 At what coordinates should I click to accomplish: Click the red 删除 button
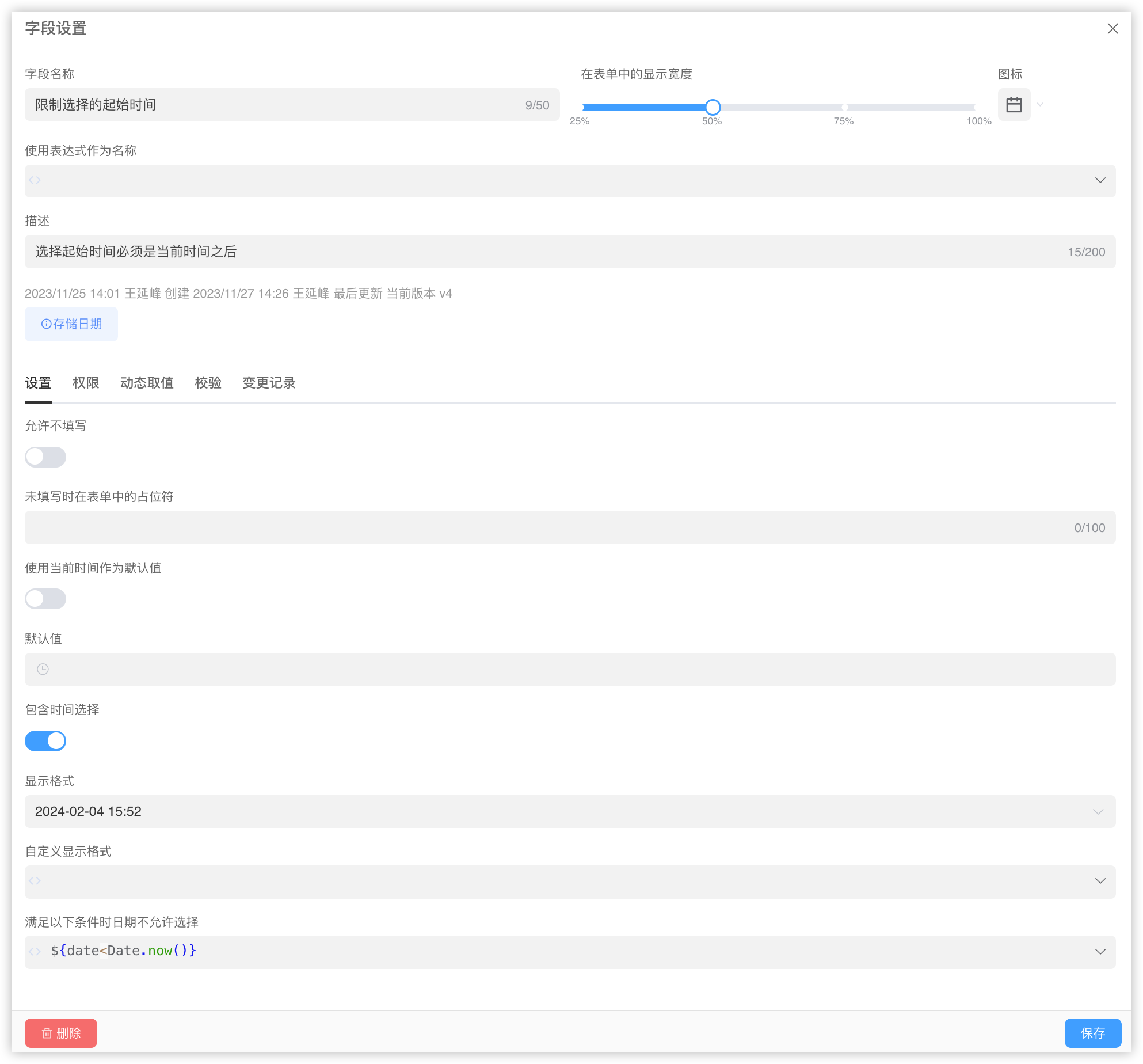[x=61, y=1033]
